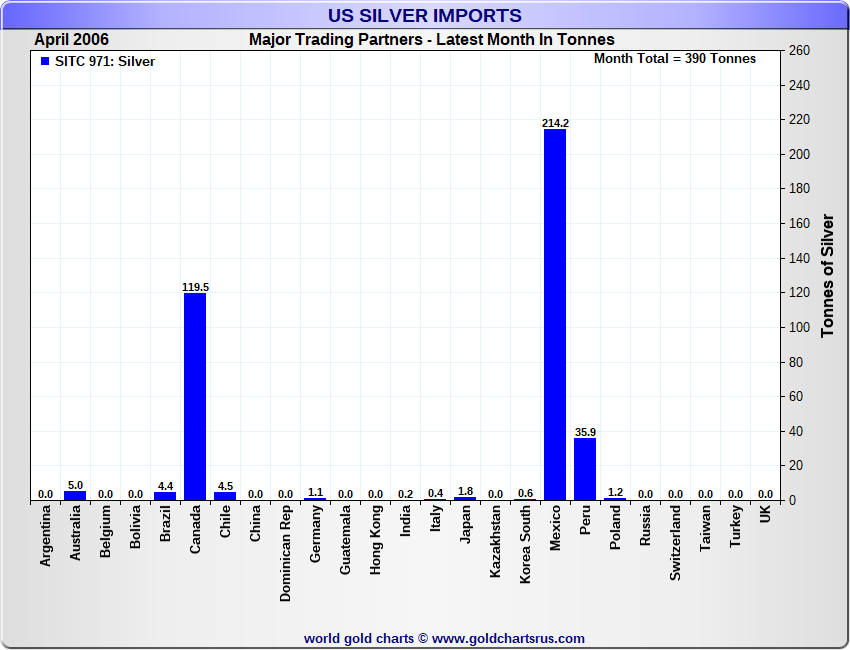Click the blue SITC 971 legend swatch
Screen dimensions: 850x650
pos(44,62)
